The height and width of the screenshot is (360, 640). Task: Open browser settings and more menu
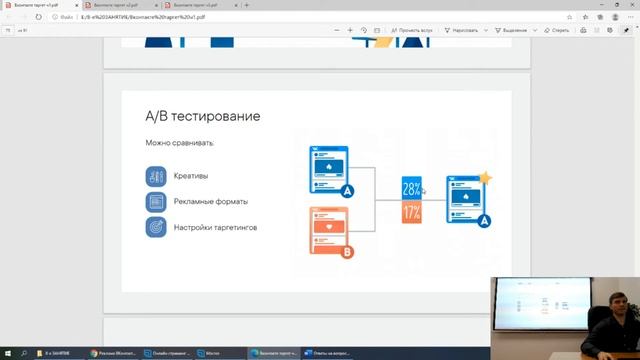631,17
